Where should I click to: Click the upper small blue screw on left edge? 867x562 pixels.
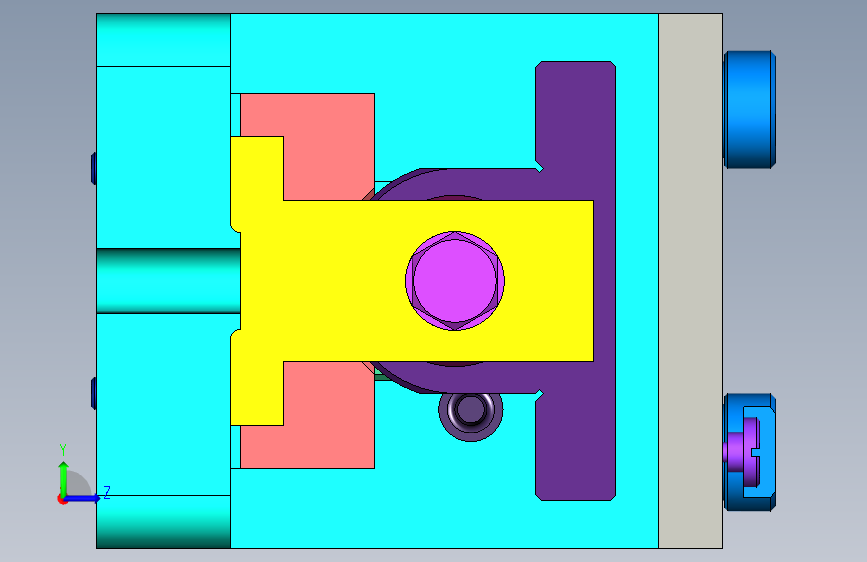click(94, 168)
